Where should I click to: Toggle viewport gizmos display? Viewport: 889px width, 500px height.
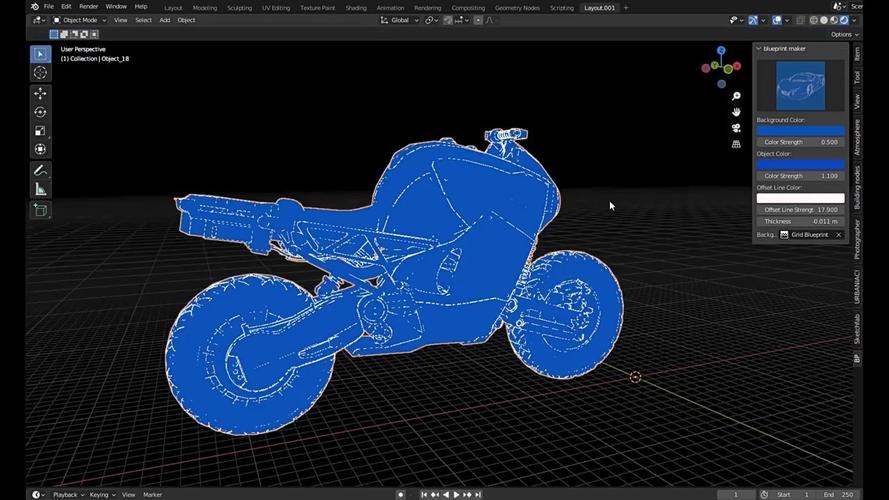pyautogui.click(x=753, y=20)
